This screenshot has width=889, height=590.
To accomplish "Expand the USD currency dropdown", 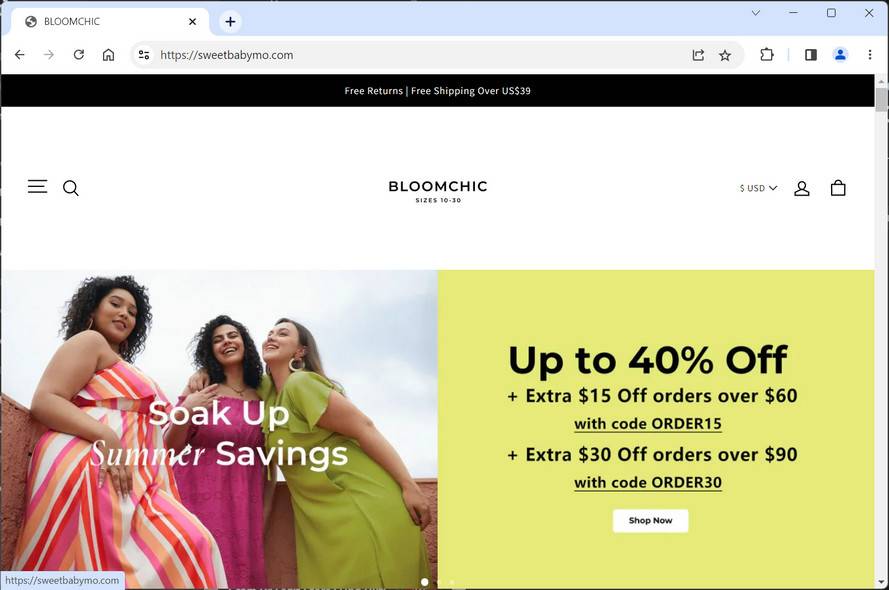I will point(758,188).
